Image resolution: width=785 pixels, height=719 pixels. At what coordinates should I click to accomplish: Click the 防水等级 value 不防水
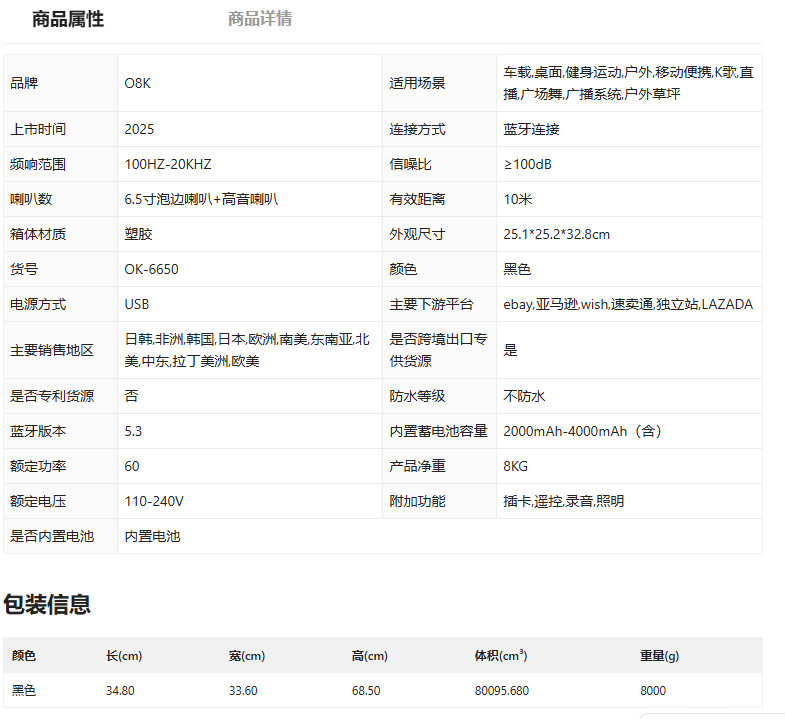[524, 396]
